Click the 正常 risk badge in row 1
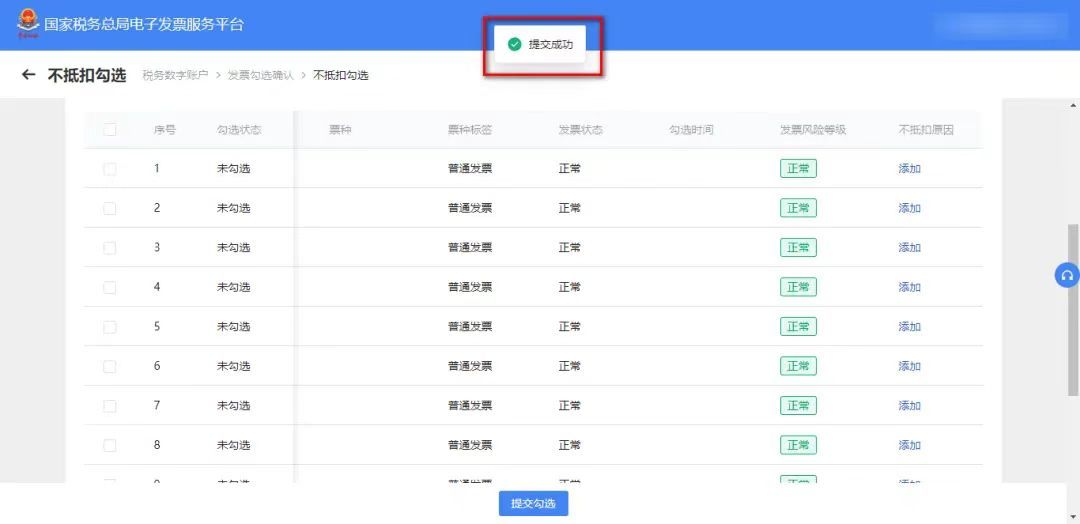 click(x=798, y=169)
